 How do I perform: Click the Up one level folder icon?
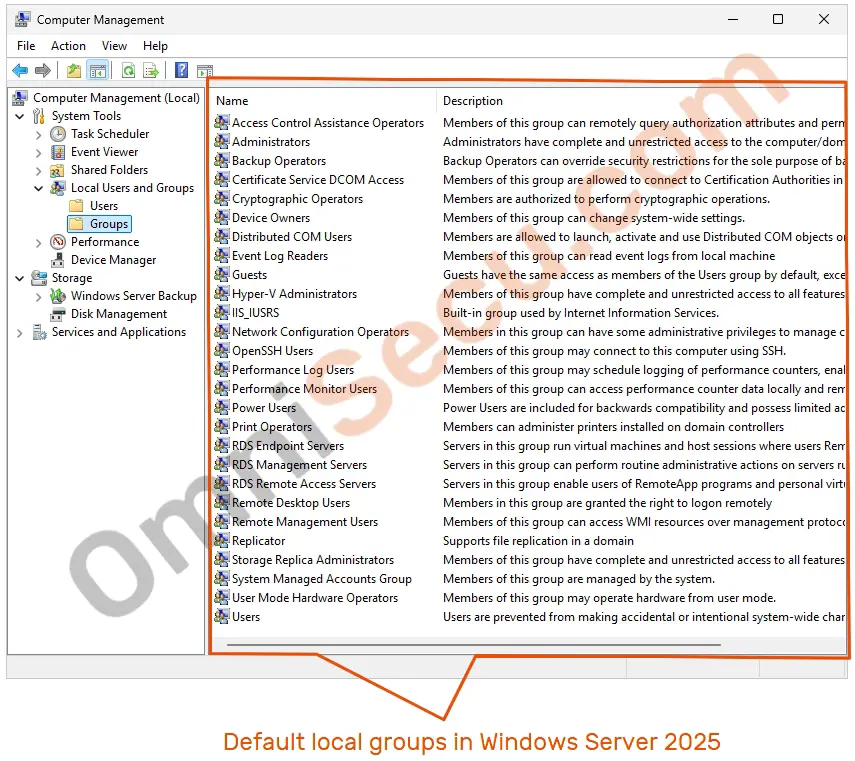coord(74,70)
